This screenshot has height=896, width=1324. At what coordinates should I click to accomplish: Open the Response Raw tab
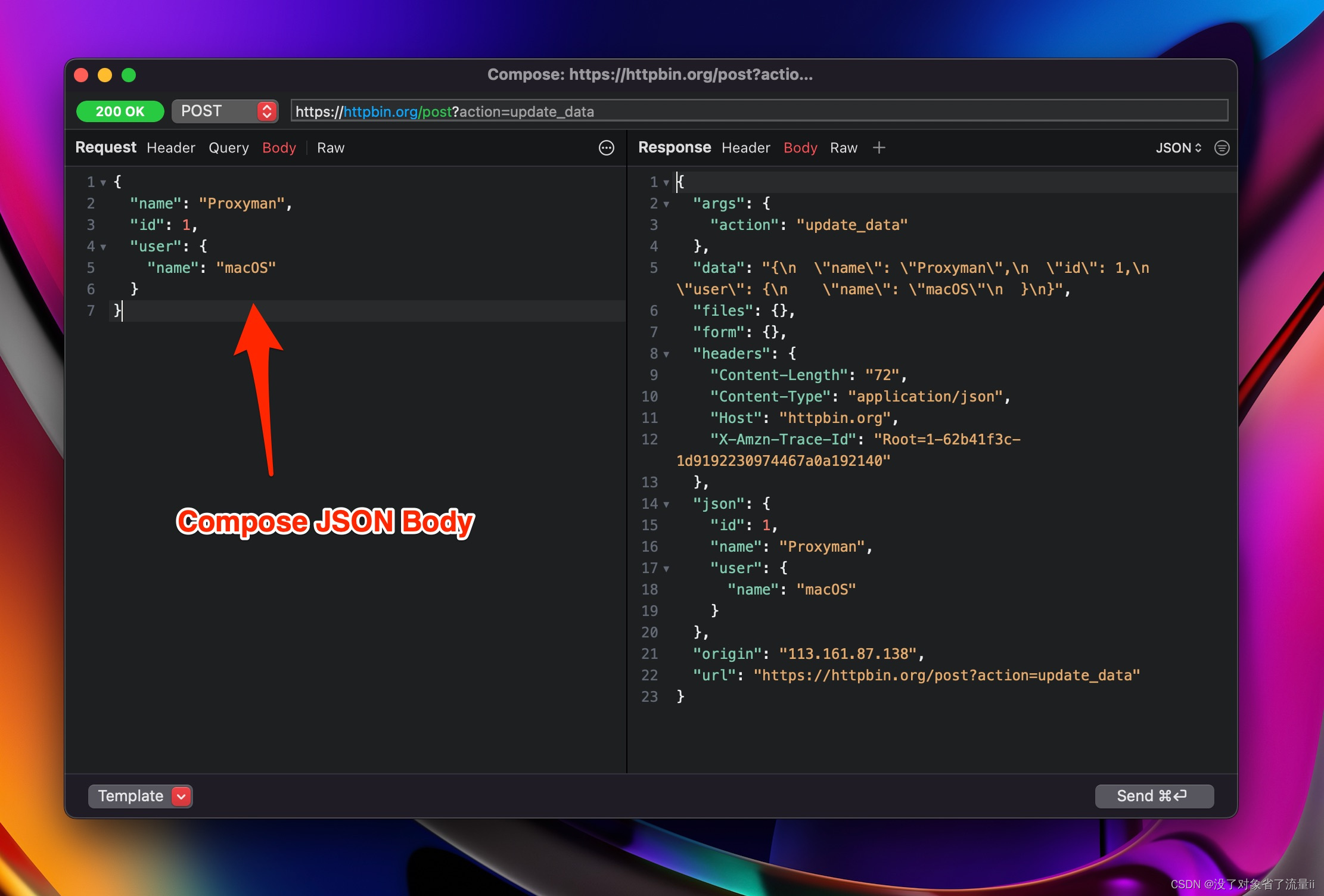pyautogui.click(x=844, y=148)
